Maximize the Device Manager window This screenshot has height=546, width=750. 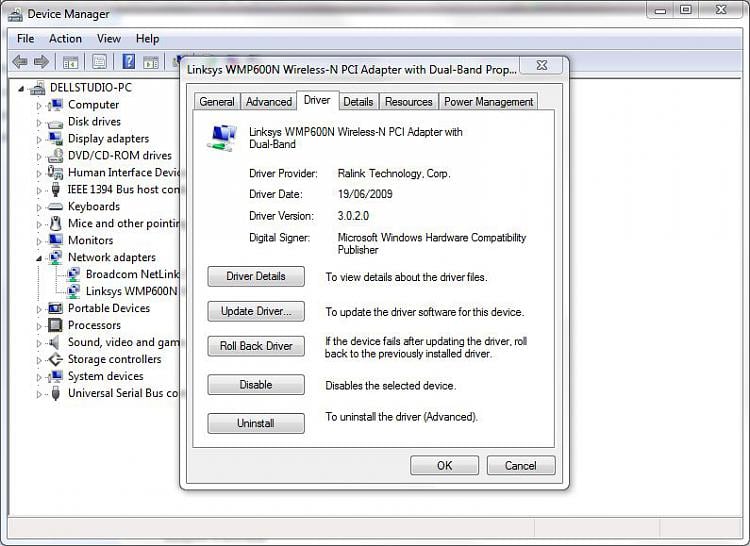click(x=686, y=10)
